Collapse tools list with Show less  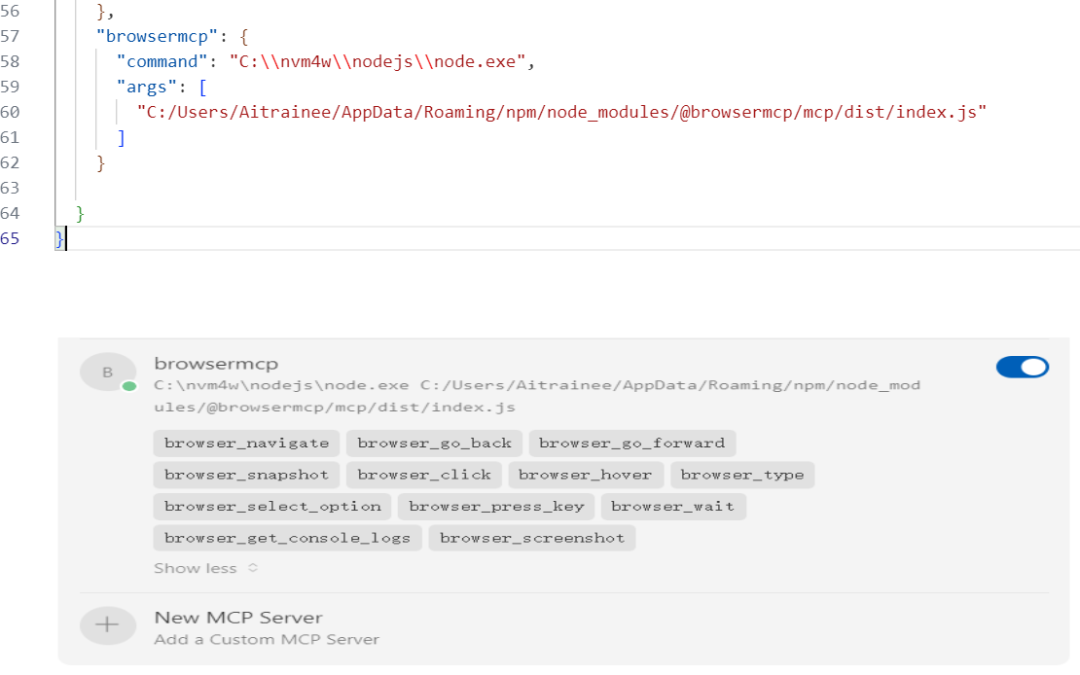click(205, 568)
